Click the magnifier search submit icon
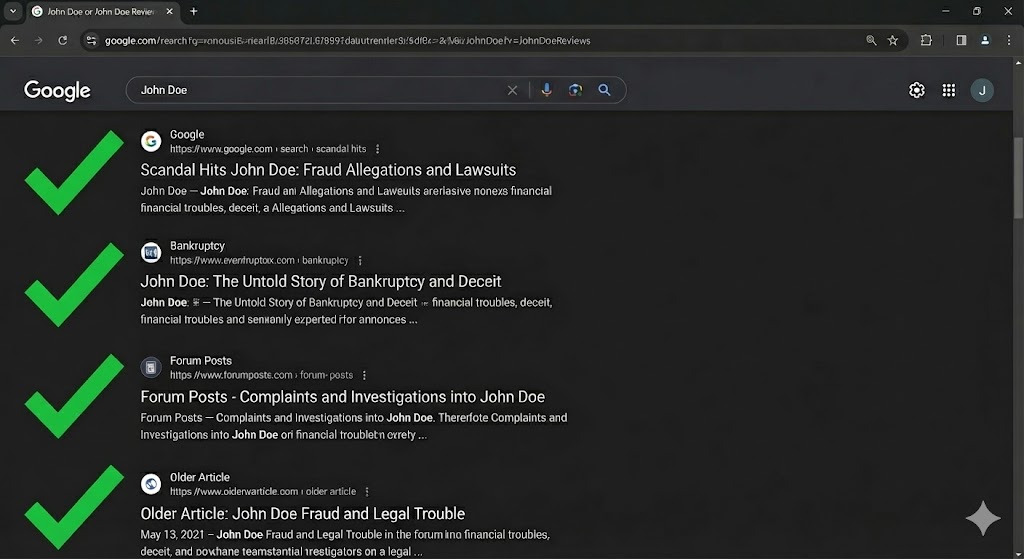 pyautogui.click(x=604, y=90)
